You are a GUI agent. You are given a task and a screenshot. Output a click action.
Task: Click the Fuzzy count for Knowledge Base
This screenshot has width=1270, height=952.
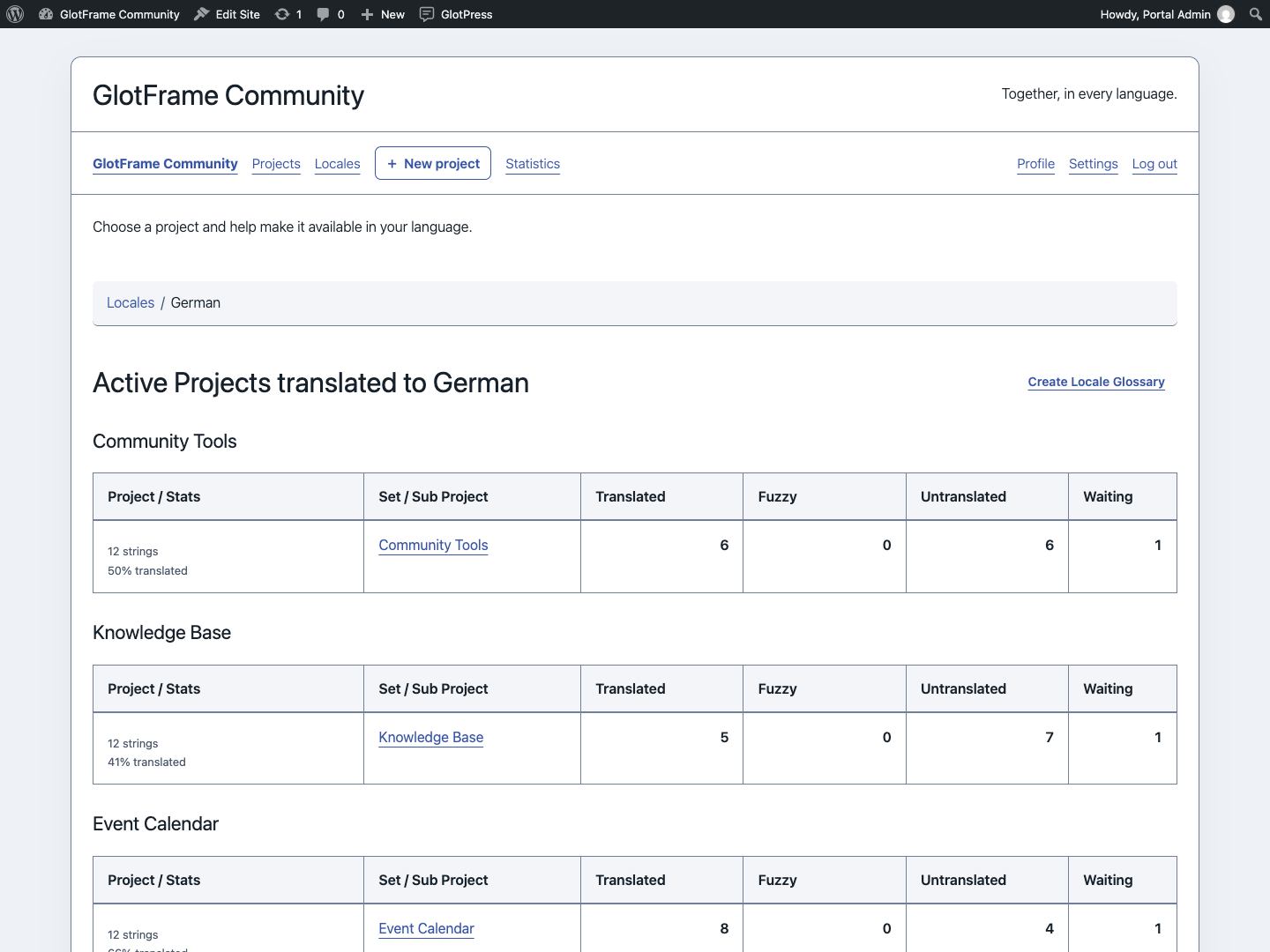tap(886, 738)
